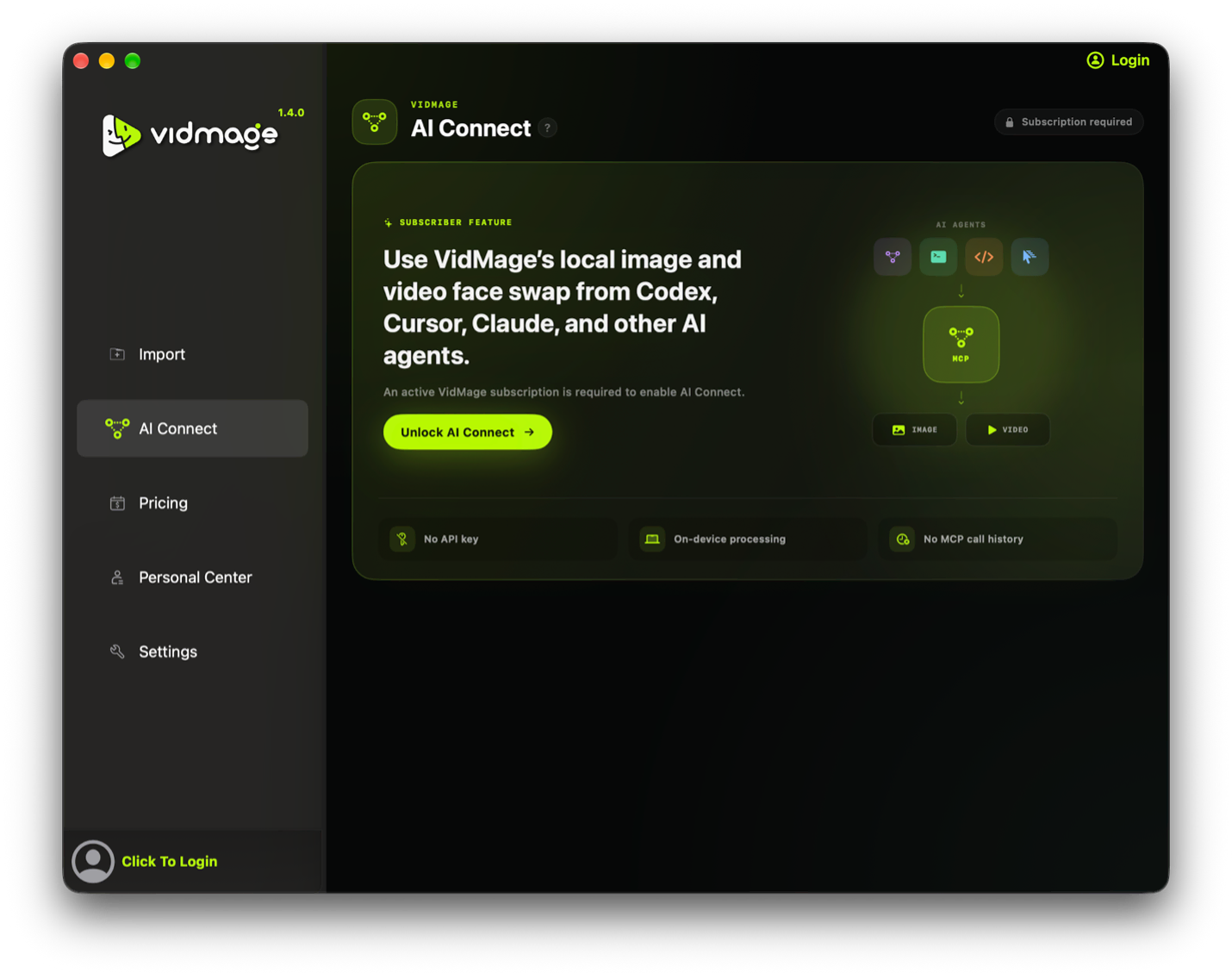Click the green zoom window button

click(133, 61)
